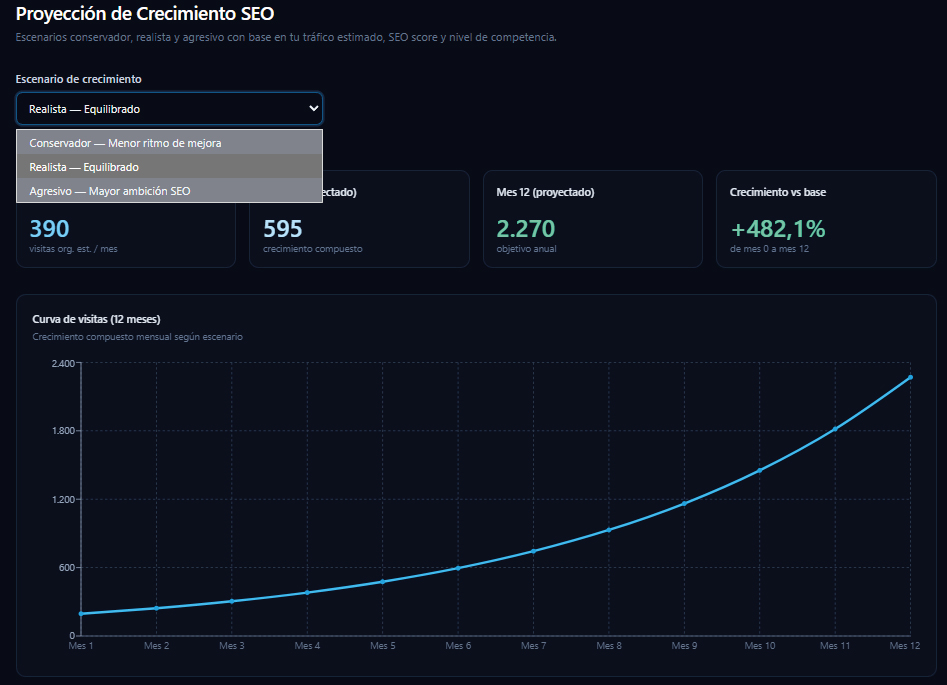Click the Mes 1 data point on curve
Screen dimensions: 947x685
pos(81,614)
